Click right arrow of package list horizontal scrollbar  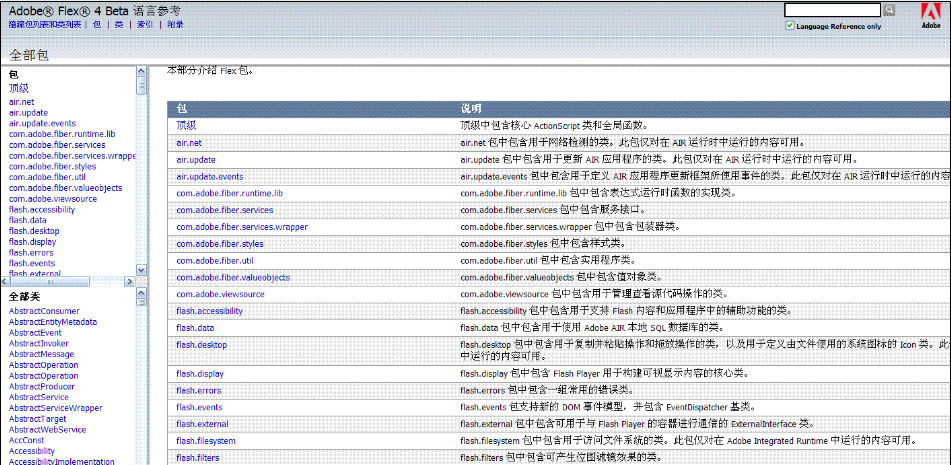(x=129, y=282)
